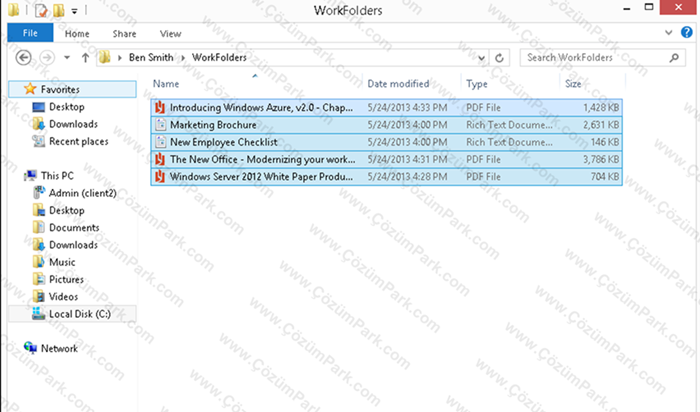Select the Windows Server 2012 PDF icon
The image size is (700, 412).
pos(160,177)
